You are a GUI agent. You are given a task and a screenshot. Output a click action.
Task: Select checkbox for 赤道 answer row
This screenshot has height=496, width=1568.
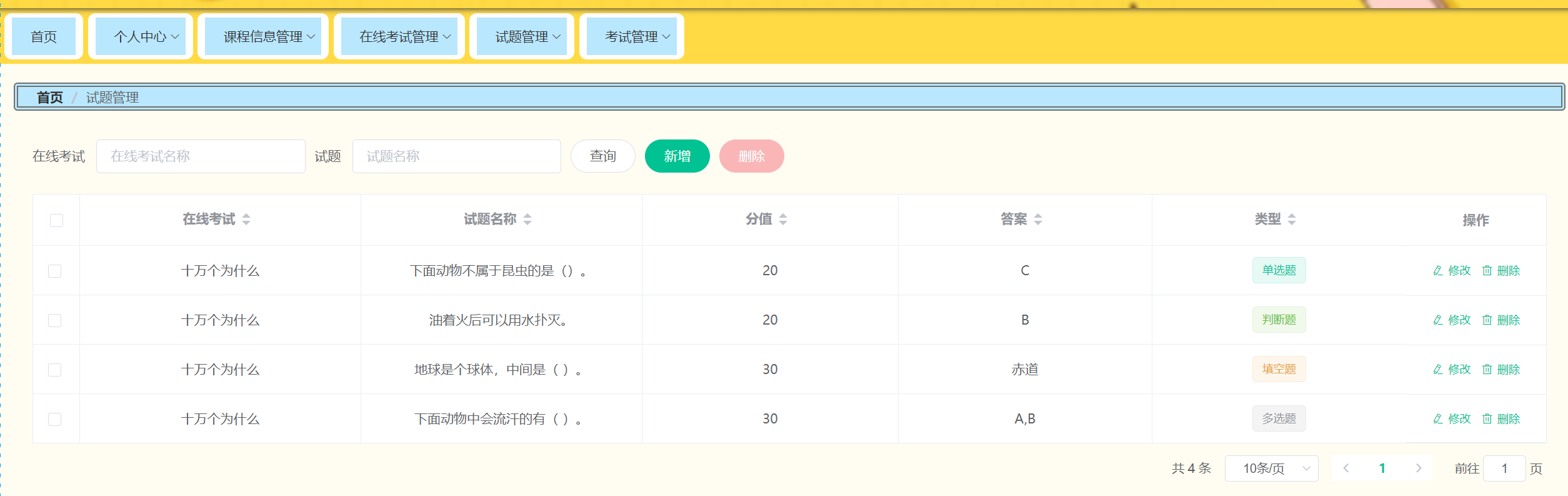tap(55, 370)
